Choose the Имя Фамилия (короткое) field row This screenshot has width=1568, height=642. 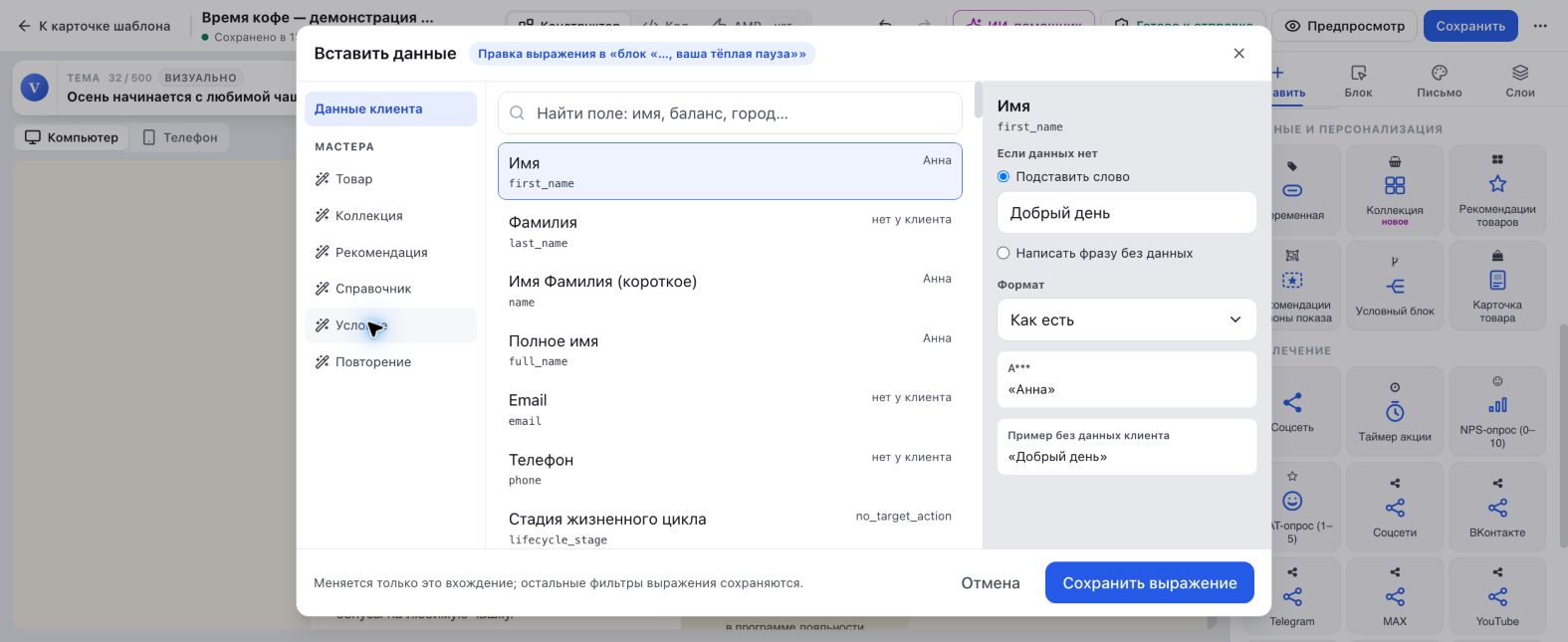(x=730, y=290)
